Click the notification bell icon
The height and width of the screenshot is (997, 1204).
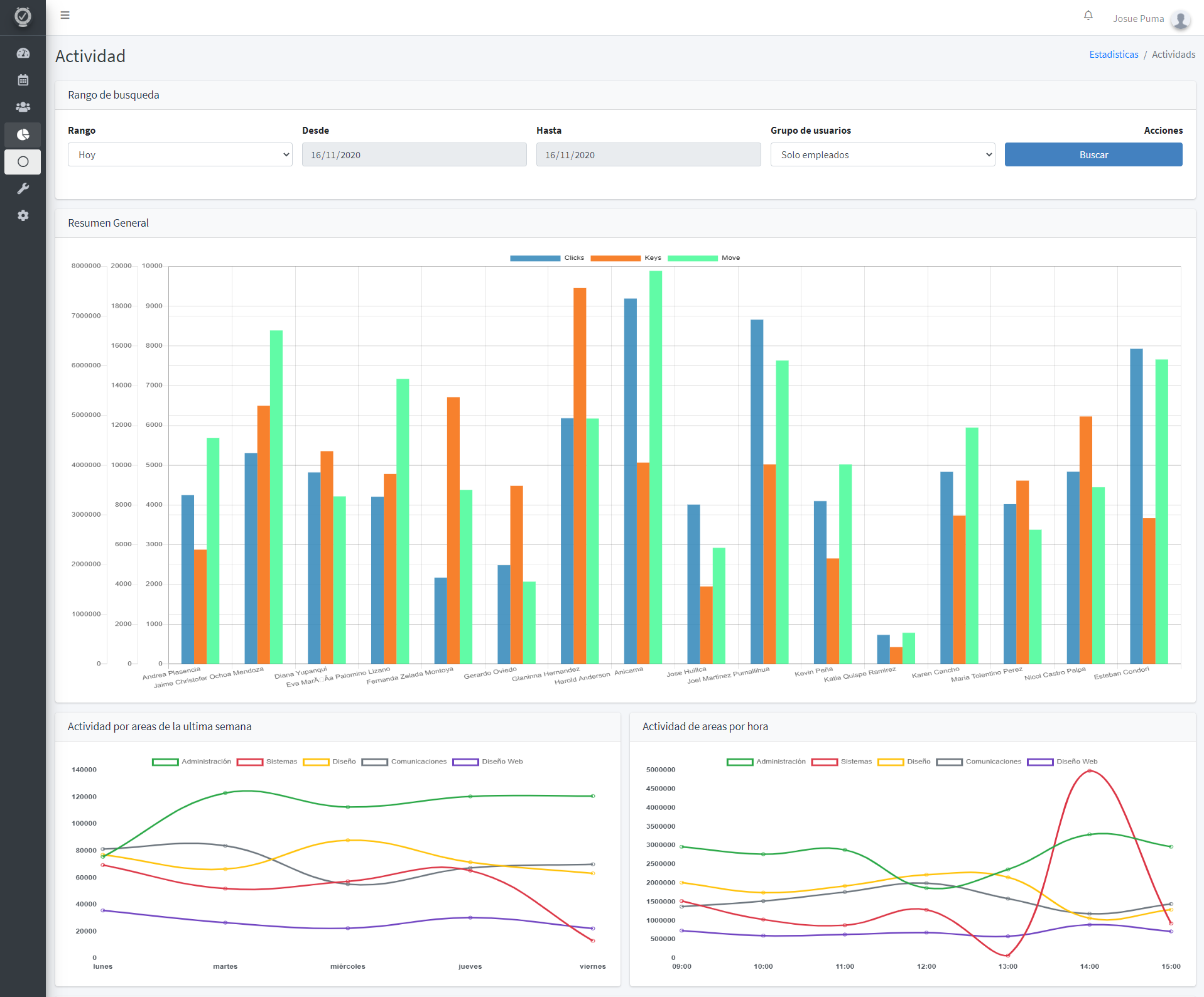1088,16
